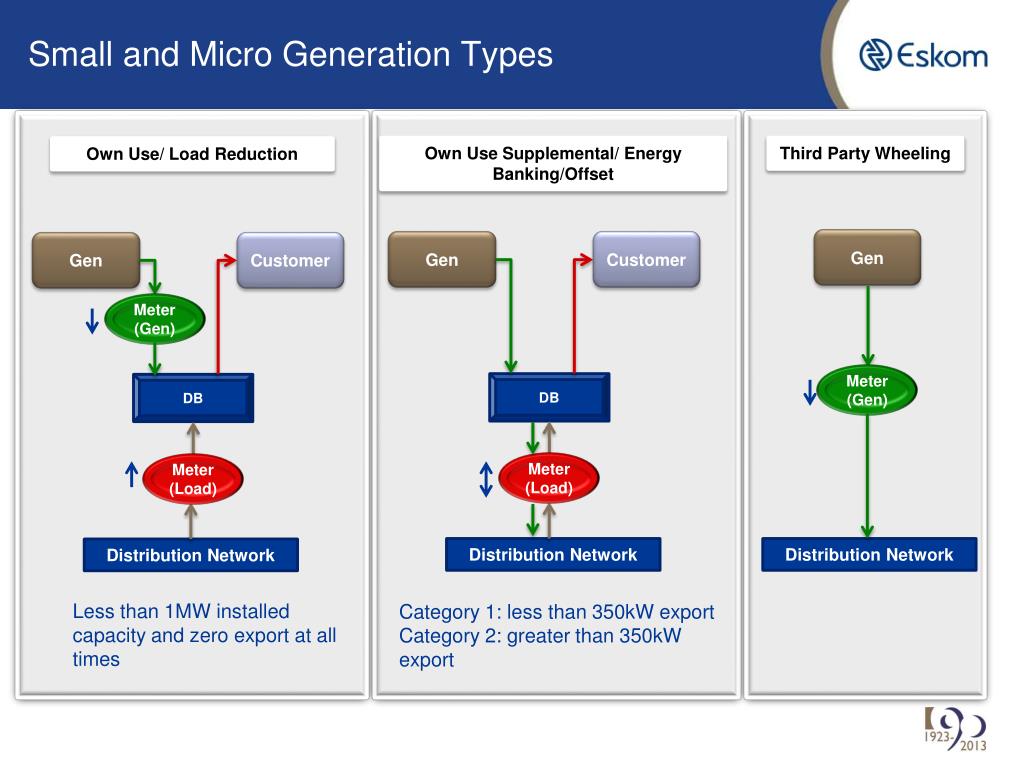Click Distribution Network box in Third Party Wheeling panel
Viewport: 1024px width, 768px height.
point(869,554)
